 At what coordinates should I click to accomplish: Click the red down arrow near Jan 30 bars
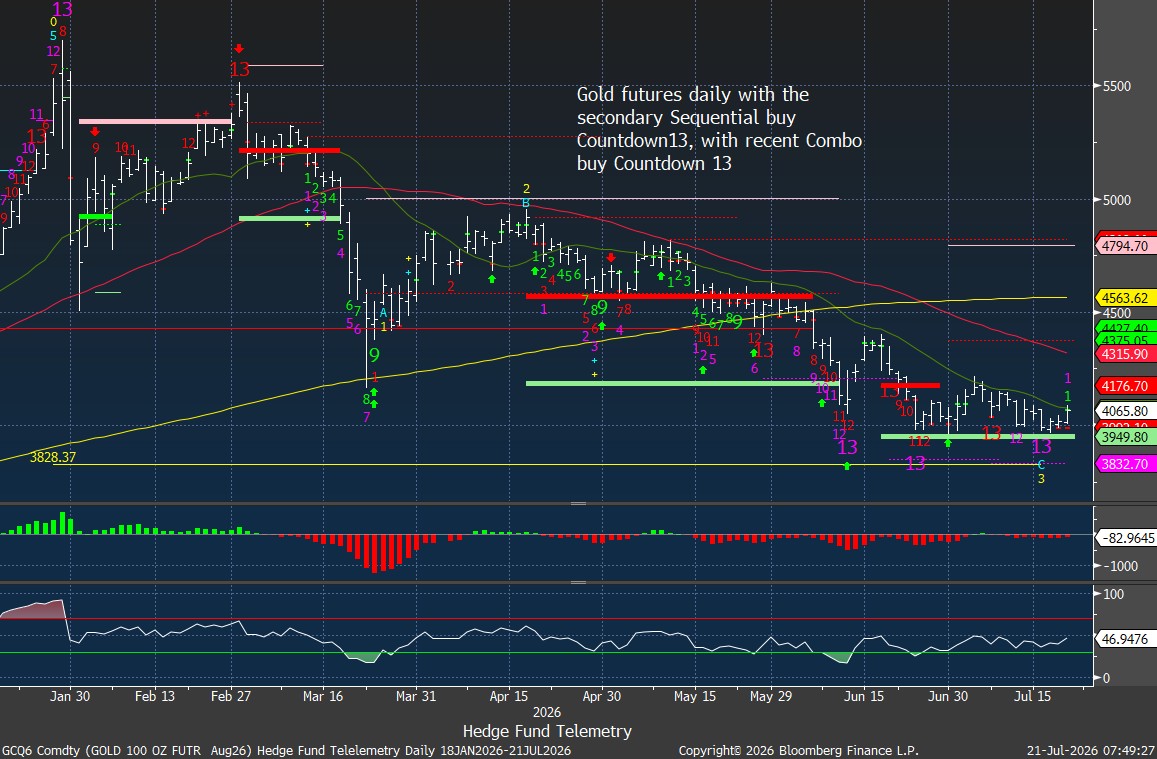(x=94, y=131)
